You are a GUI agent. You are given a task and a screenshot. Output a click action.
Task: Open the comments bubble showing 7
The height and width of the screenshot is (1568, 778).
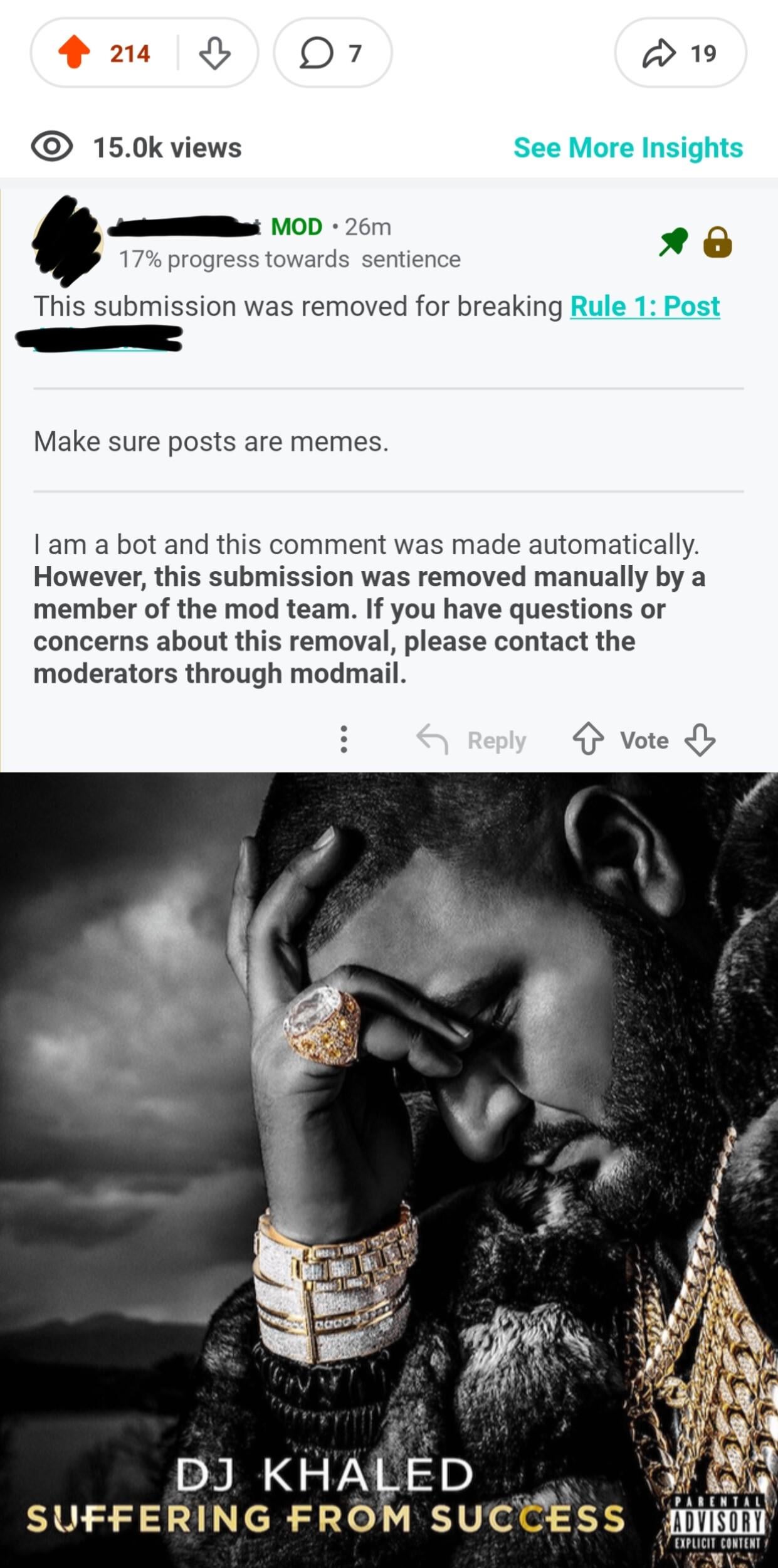(332, 53)
